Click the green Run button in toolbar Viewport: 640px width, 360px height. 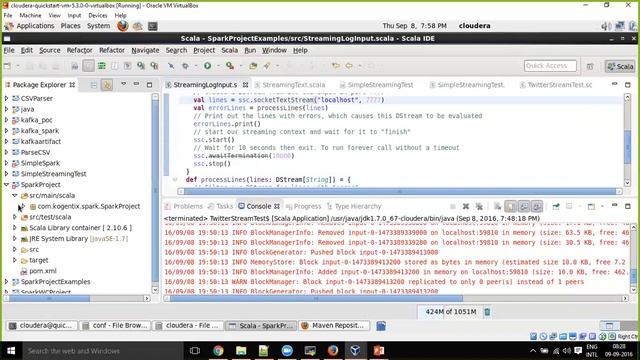207,66
